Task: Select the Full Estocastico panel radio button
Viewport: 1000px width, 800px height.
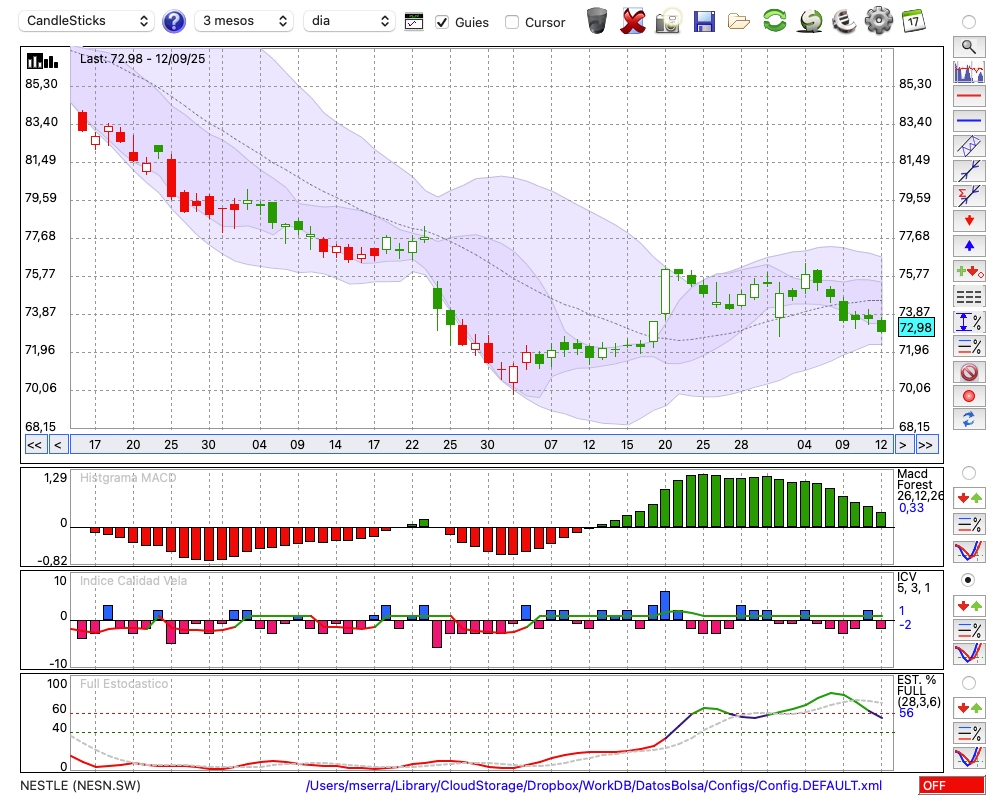Action: (x=969, y=683)
